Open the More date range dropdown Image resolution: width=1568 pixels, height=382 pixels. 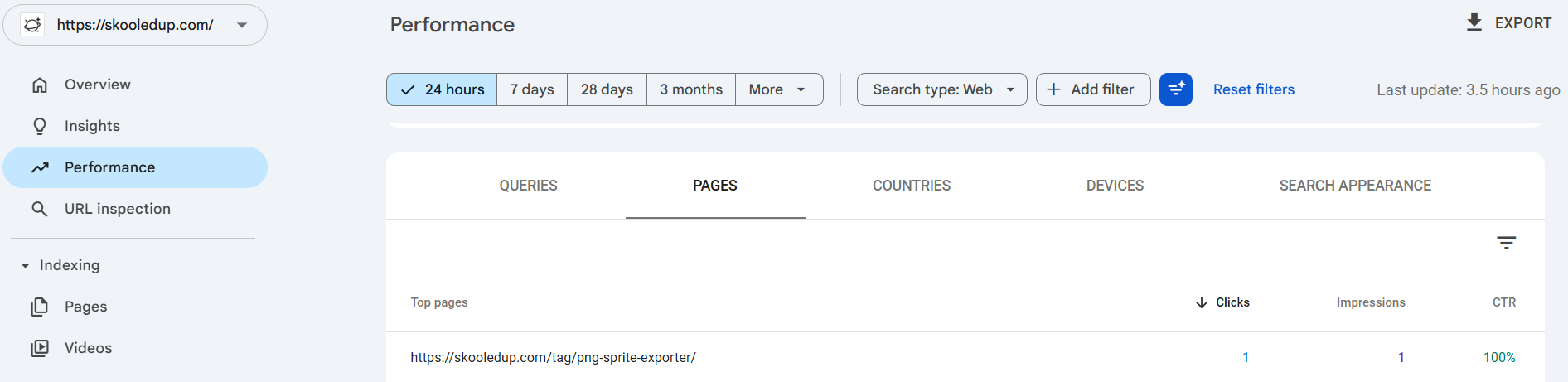point(778,89)
